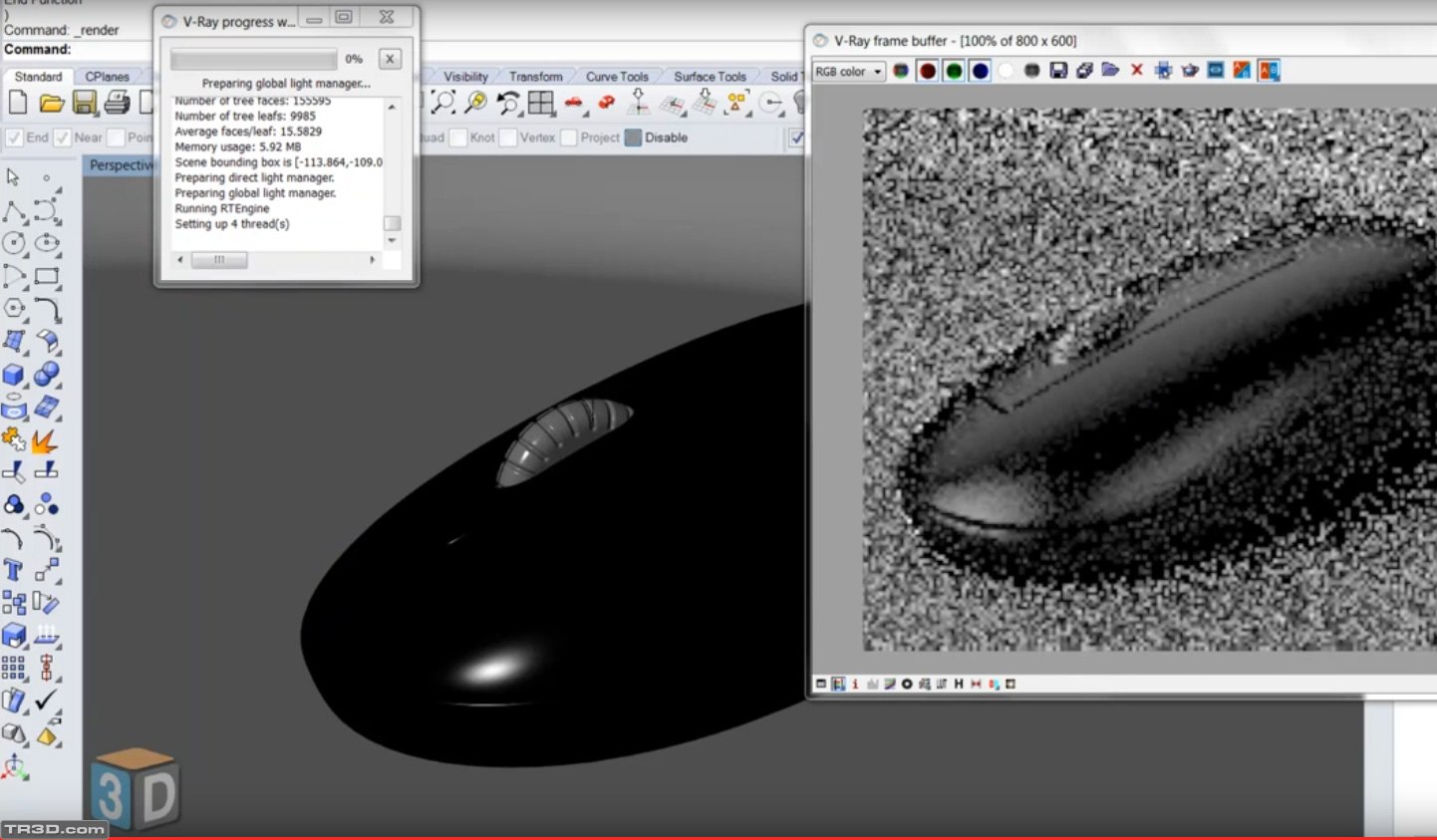This screenshot has width=1437, height=840.
Task: Open the Surface Tools tab
Action: [x=710, y=77]
